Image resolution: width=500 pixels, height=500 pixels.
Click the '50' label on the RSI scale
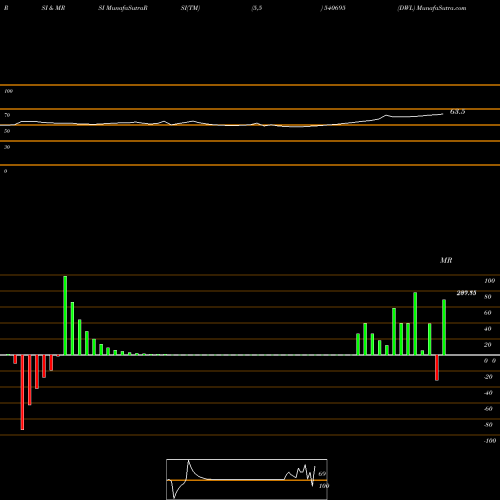7,131
